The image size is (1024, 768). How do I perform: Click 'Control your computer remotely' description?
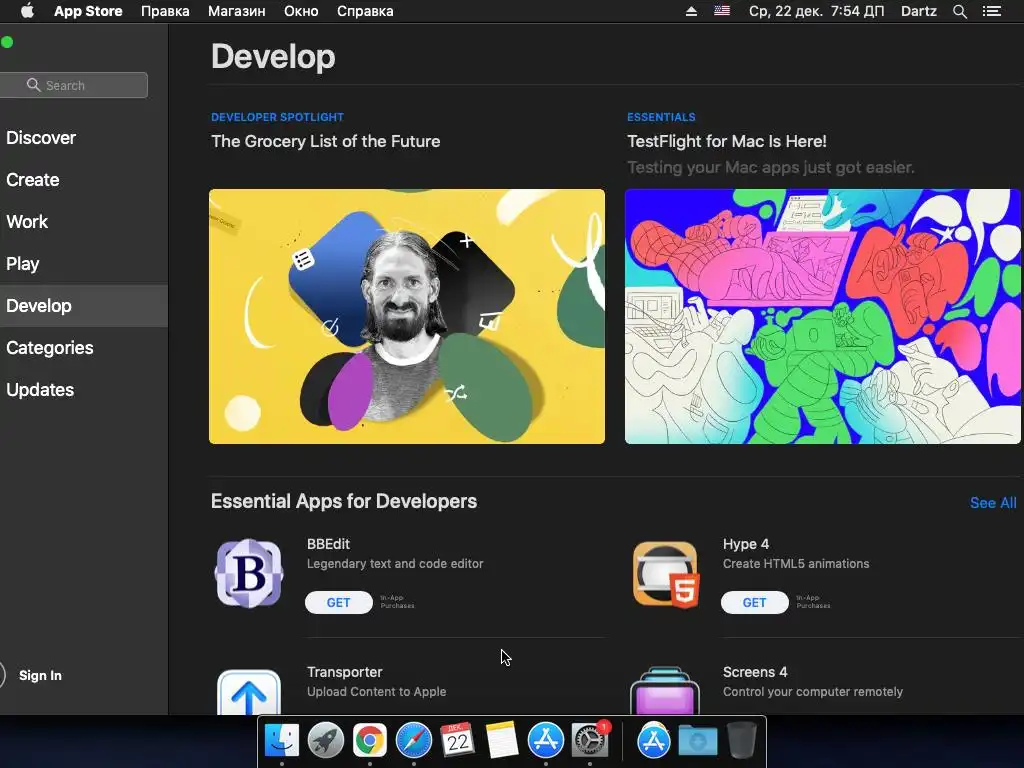(813, 692)
